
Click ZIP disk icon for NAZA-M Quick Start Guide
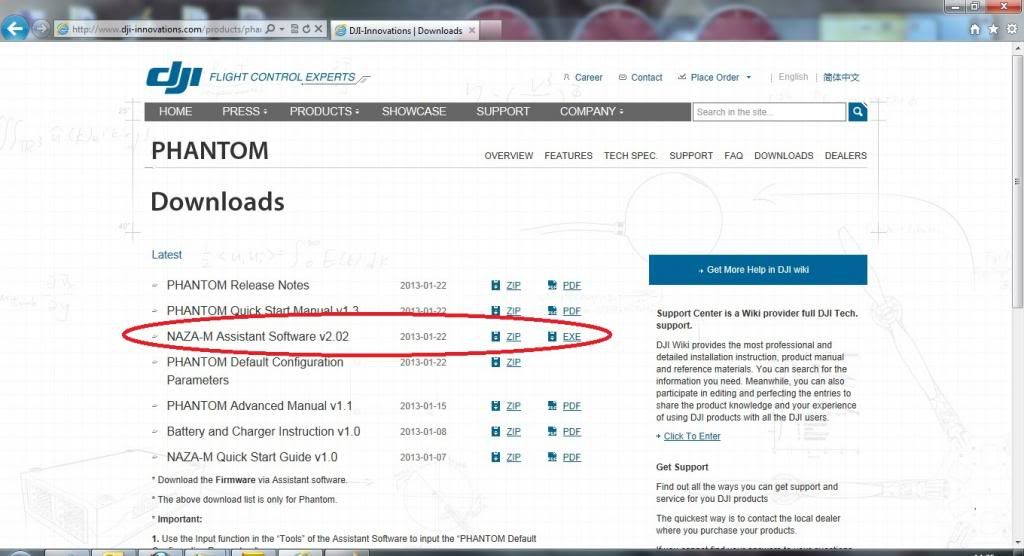point(496,457)
